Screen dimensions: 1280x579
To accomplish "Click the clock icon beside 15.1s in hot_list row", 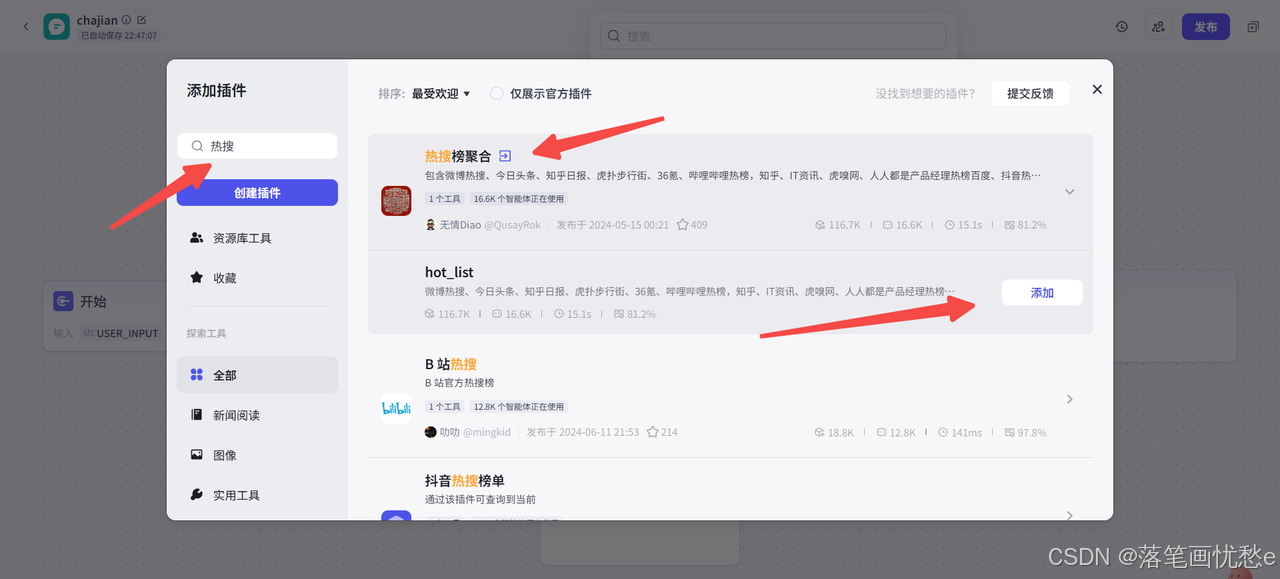I will (559, 314).
